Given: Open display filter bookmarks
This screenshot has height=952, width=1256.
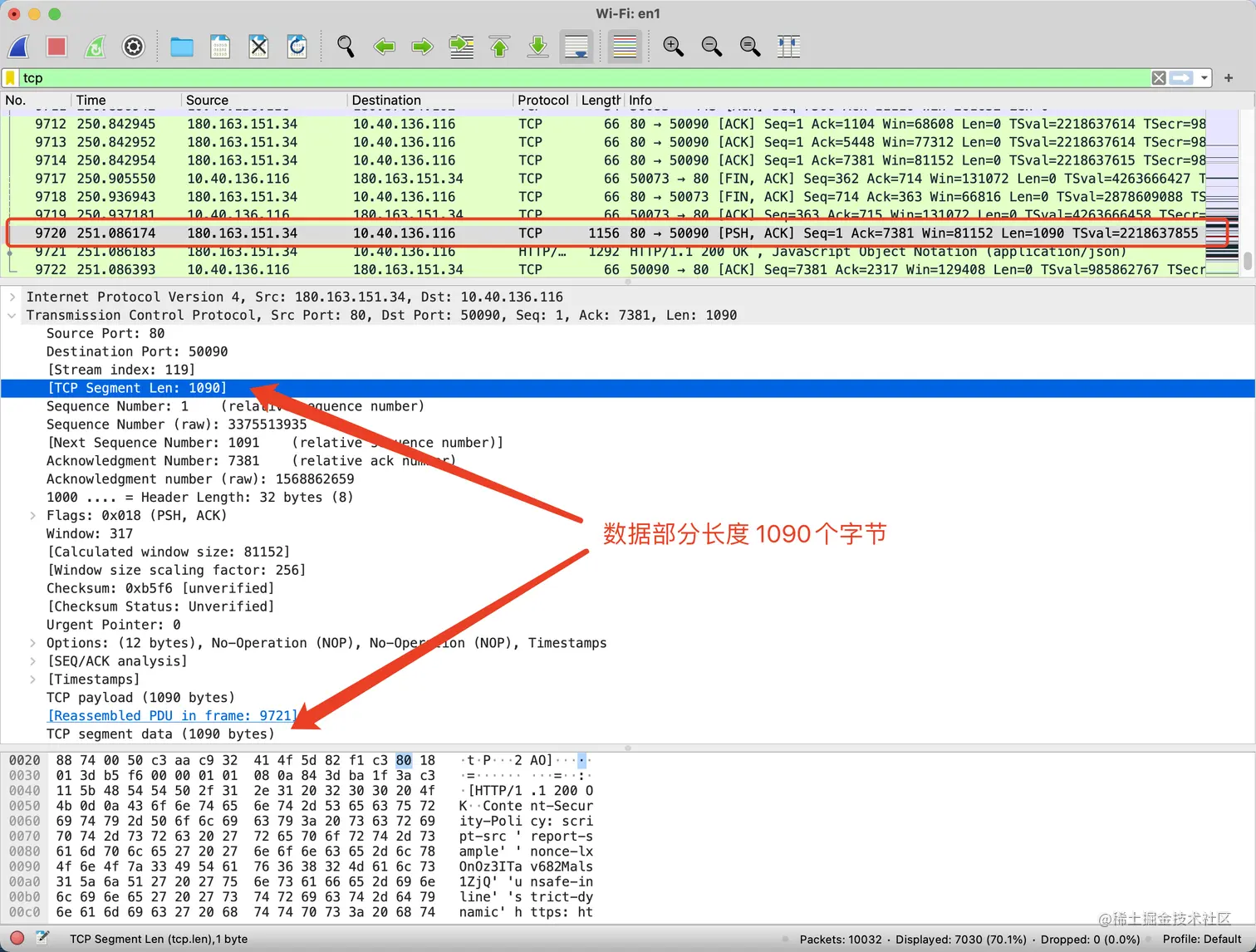Looking at the screenshot, I should pos(10,78).
